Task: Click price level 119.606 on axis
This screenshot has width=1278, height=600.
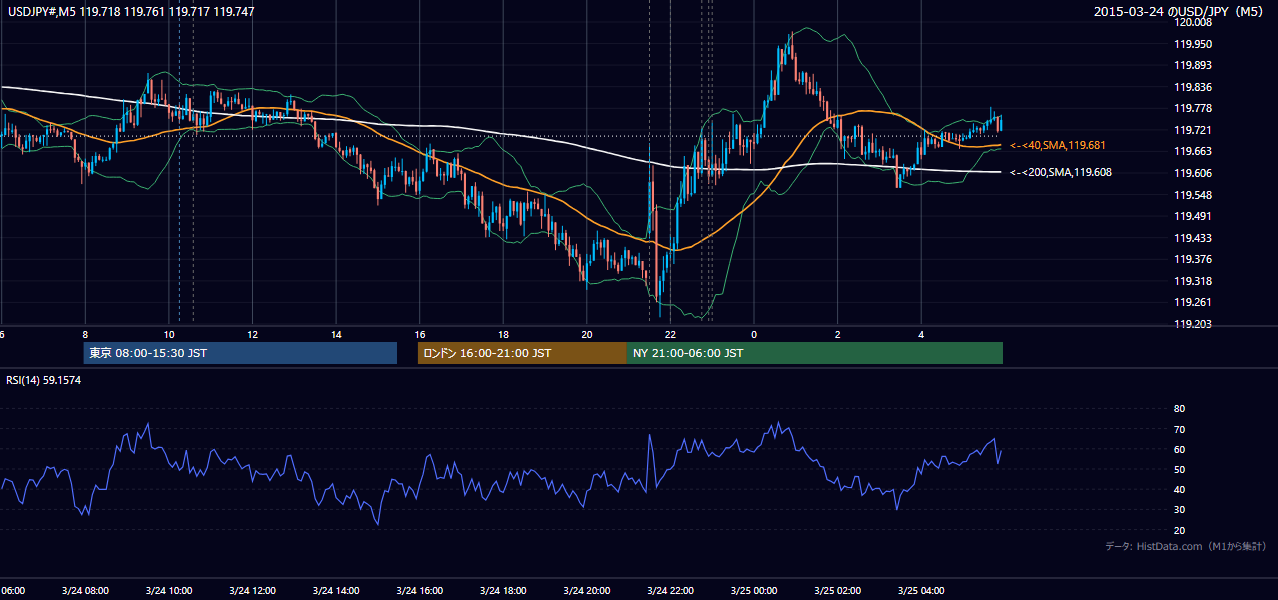Action: (x=1191, y=173)
